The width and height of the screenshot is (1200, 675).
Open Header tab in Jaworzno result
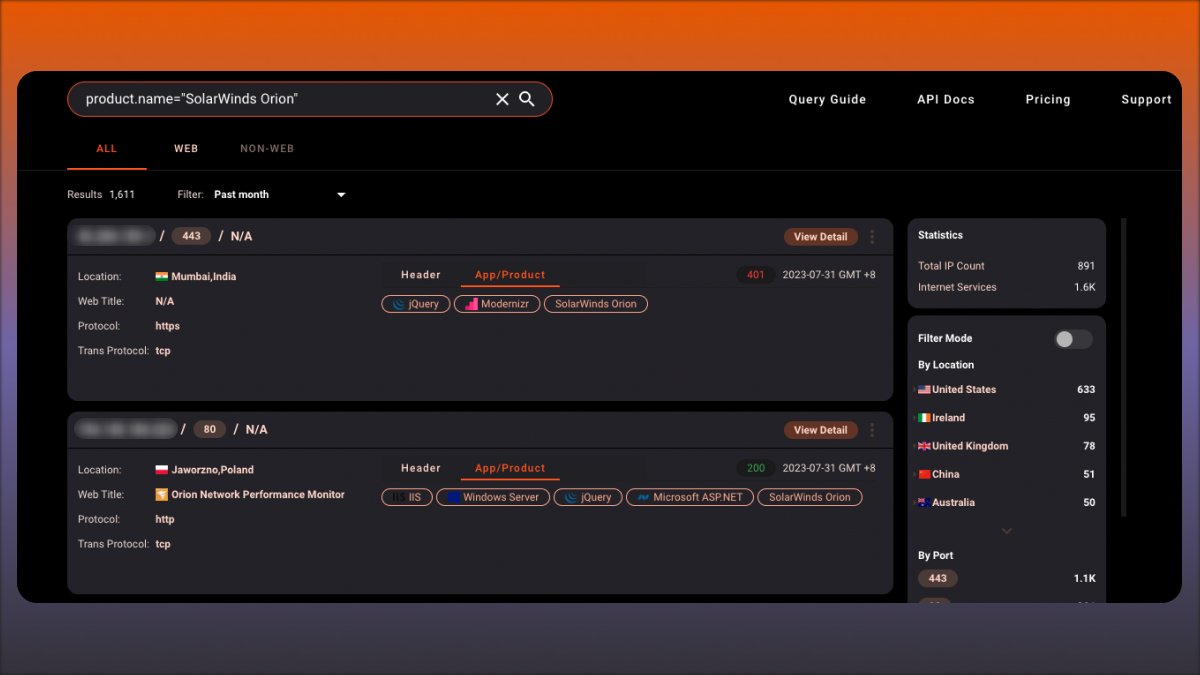tap(421, 468)
